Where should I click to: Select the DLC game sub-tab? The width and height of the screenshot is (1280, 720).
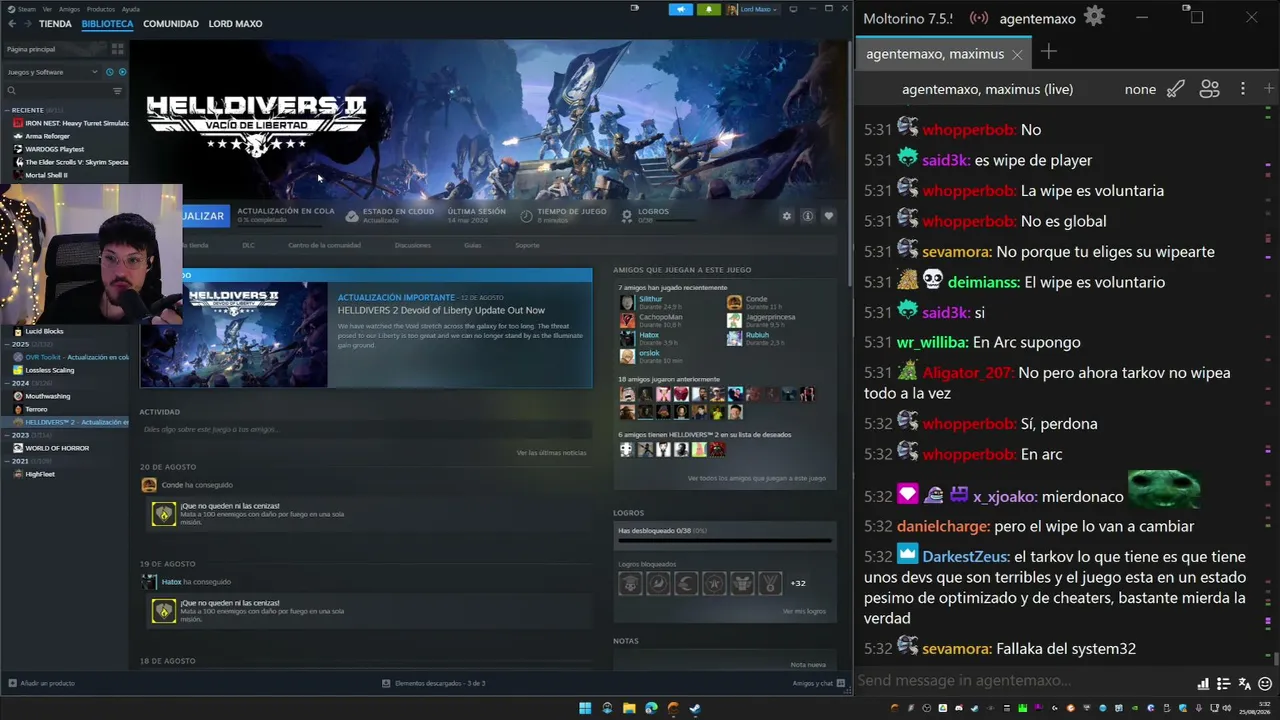tap(248, 245)
